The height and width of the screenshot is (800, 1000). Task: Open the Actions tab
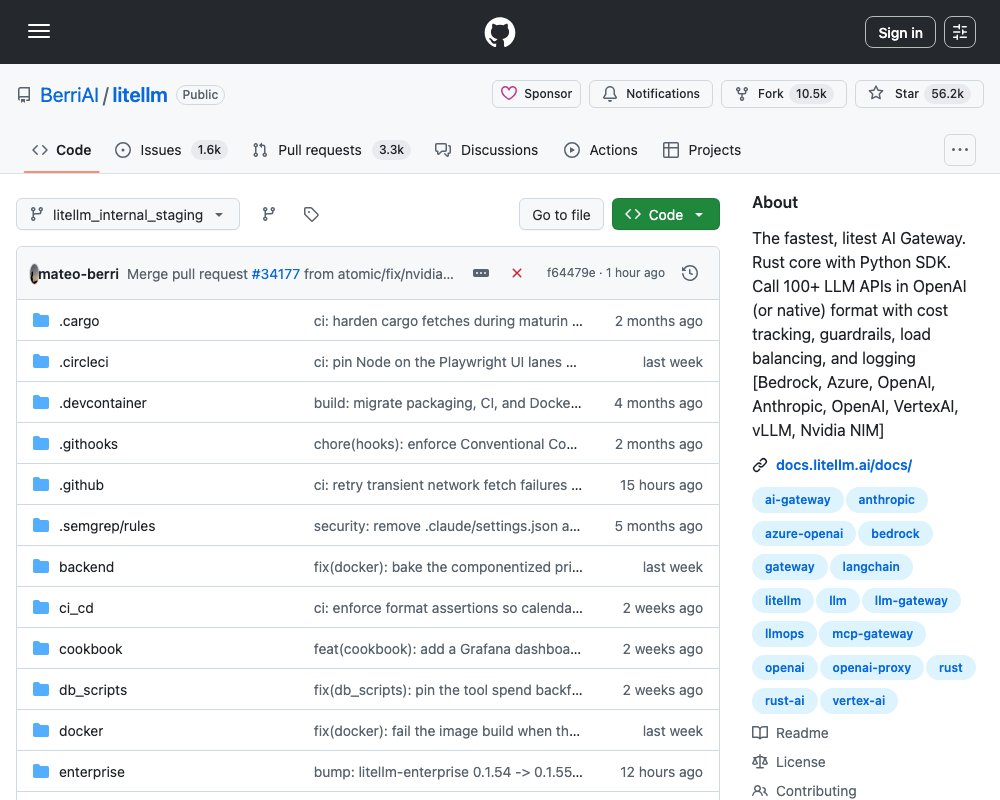coord(601,150)
